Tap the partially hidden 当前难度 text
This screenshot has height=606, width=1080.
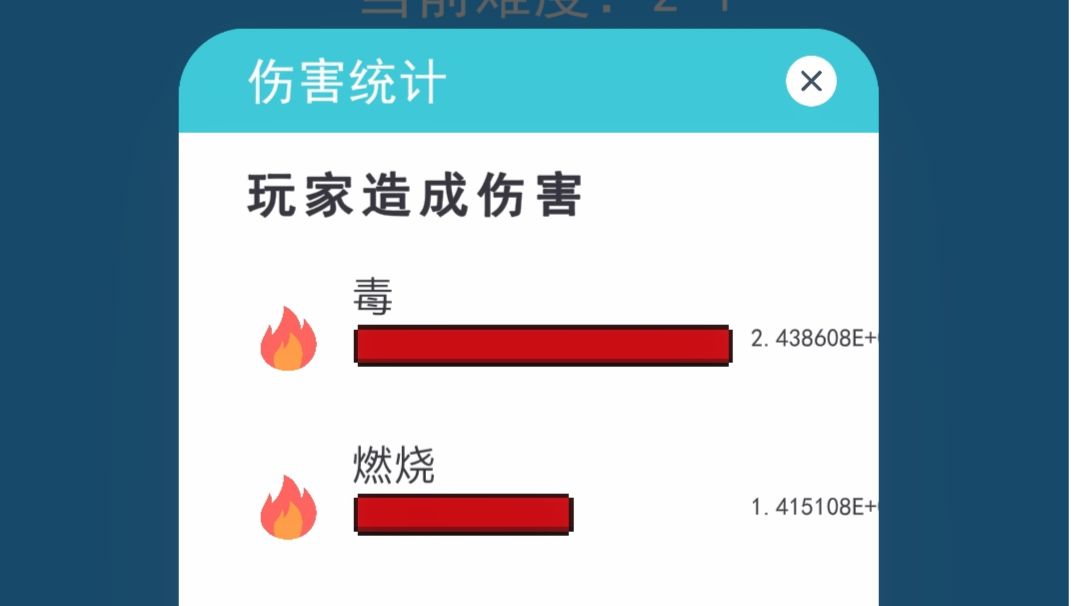point(544,8)
